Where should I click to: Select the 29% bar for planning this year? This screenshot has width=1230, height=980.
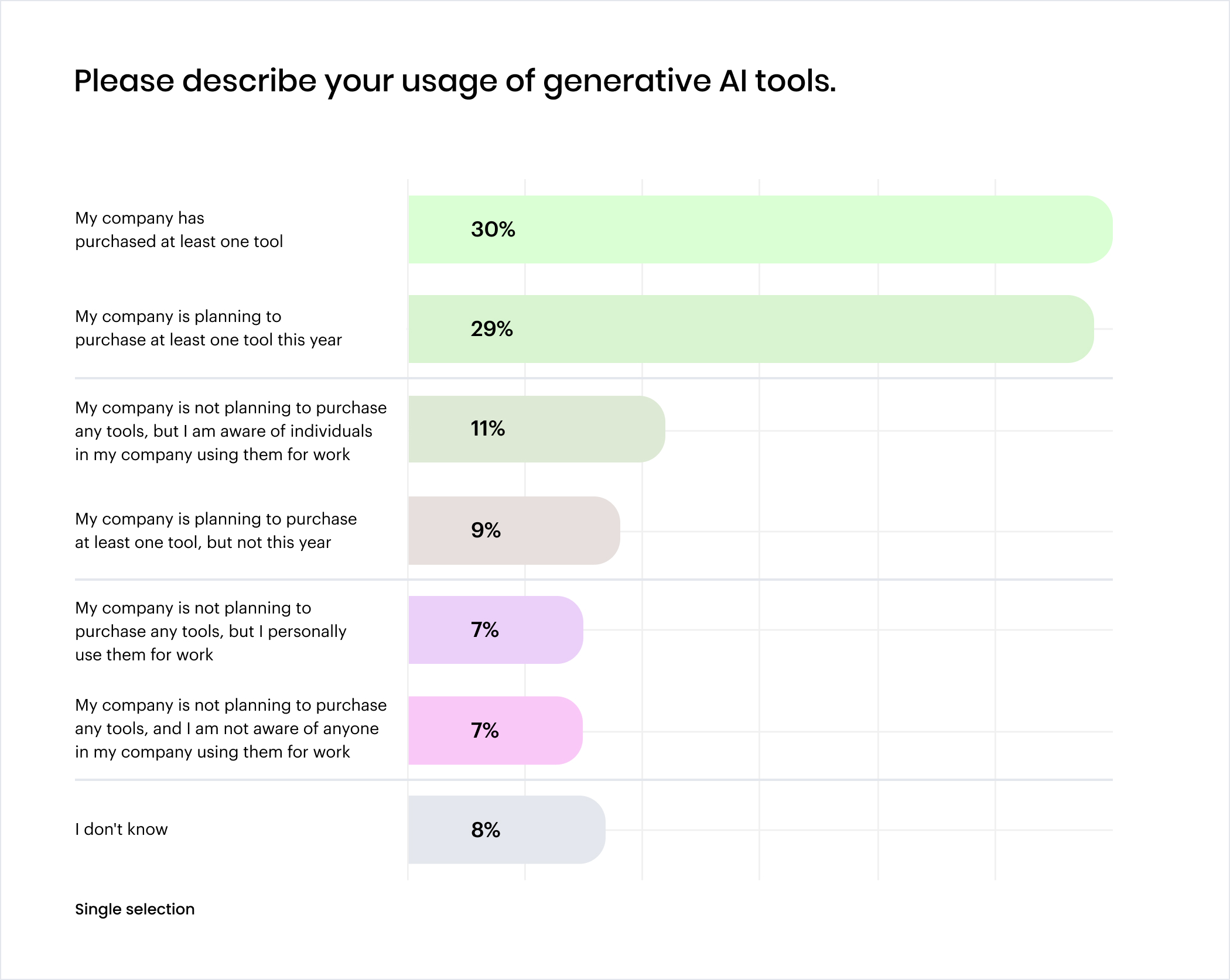(x=751, y=329)
